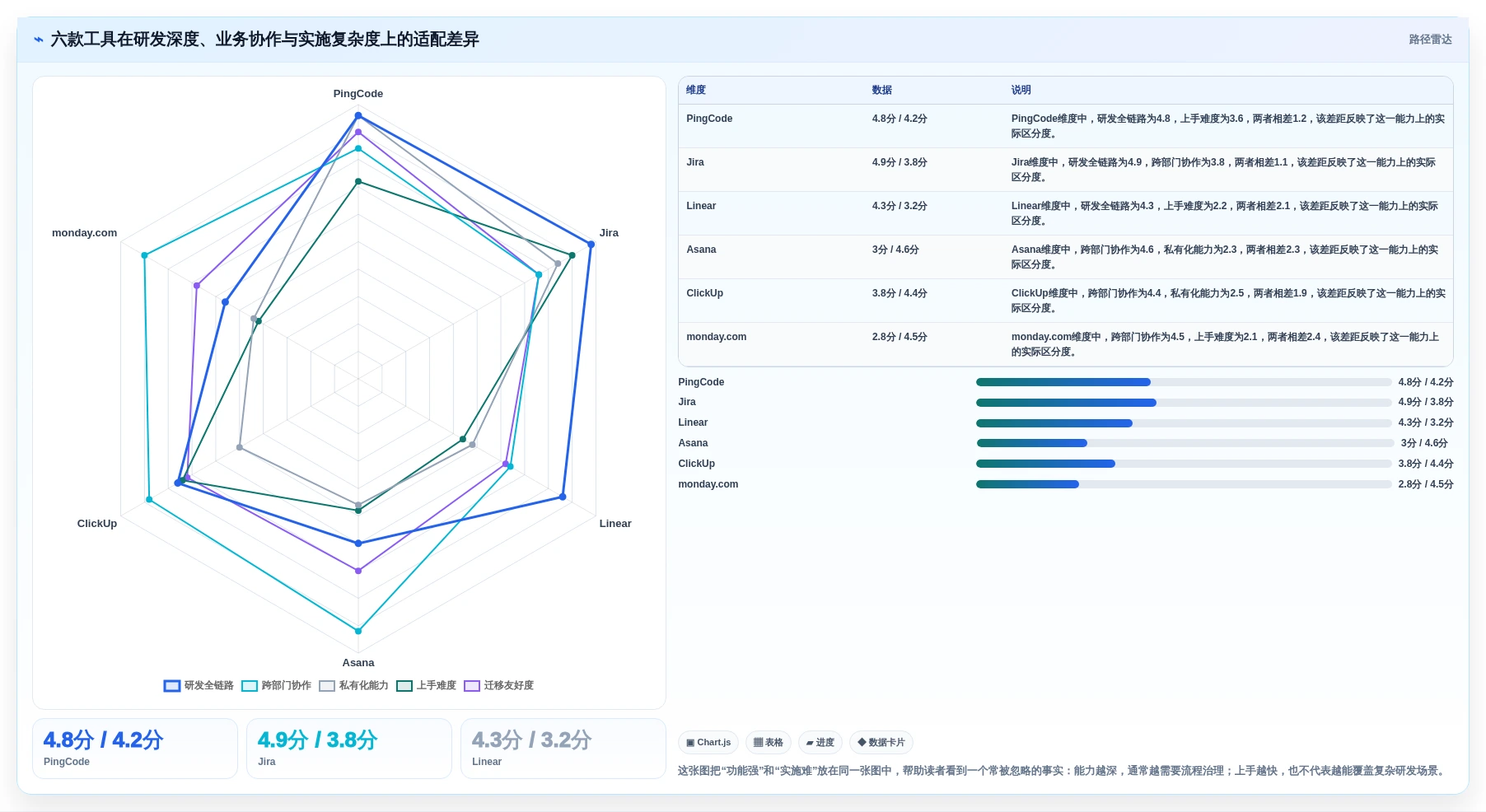Click the 数据卡片 tag chip
The height and width of the screenshot is (812, 1486).
881,743
